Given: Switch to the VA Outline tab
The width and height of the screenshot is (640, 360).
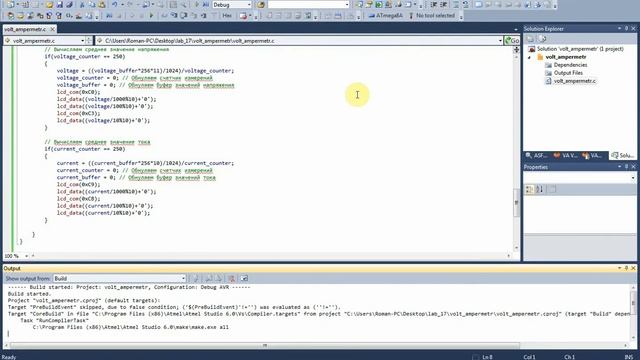Looking at the screenshot, I should pos(592,156).
